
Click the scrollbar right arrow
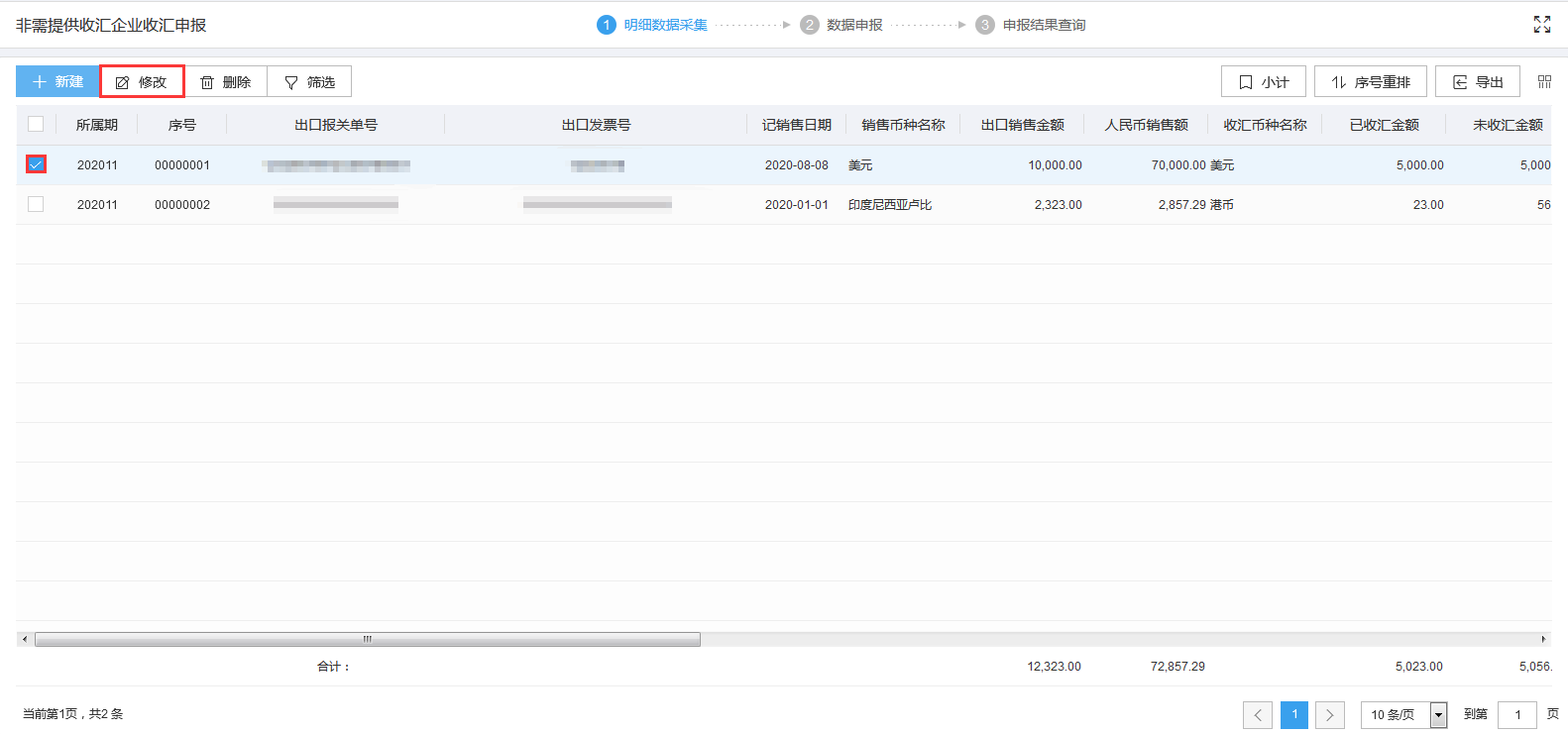[1543, 639]
